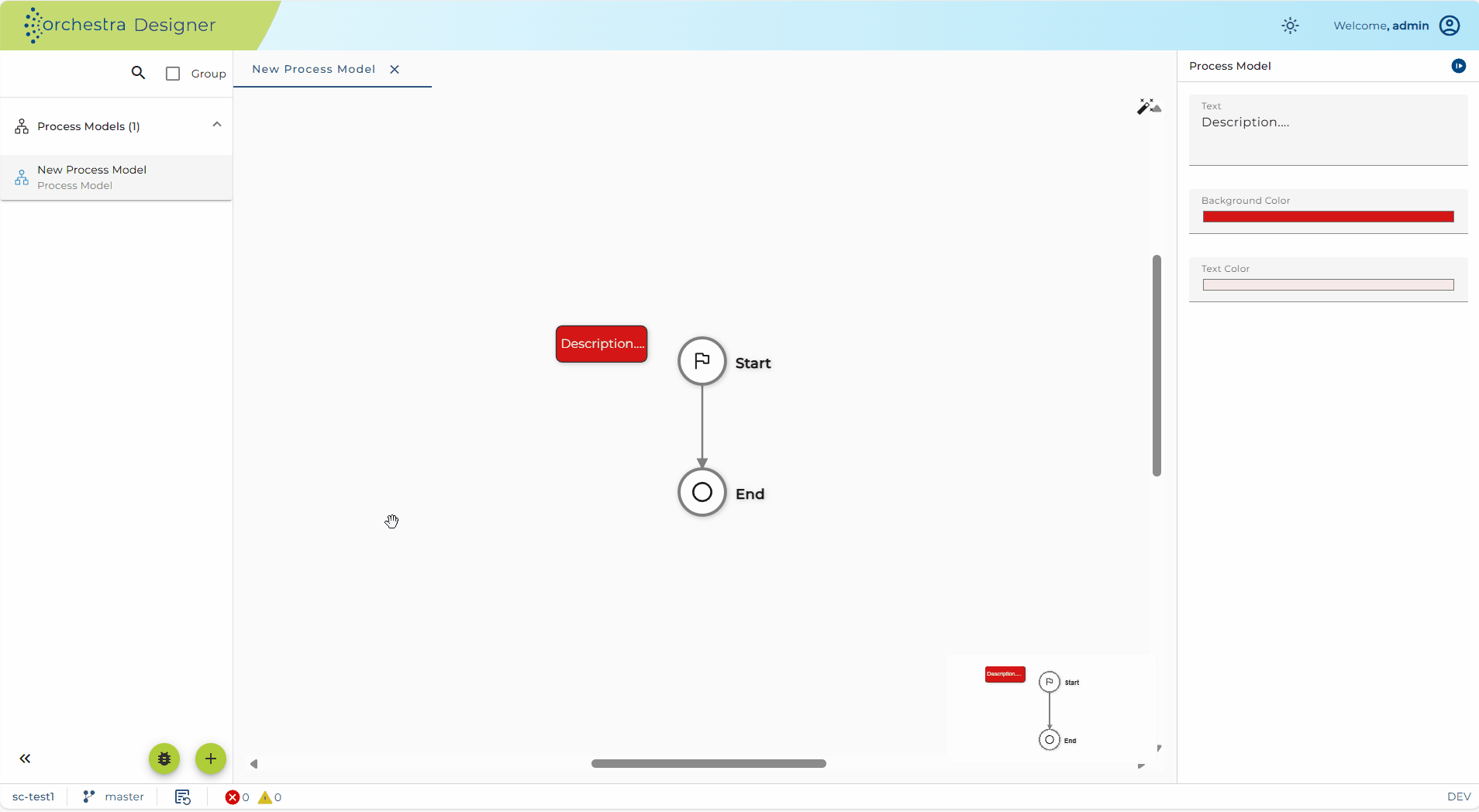Click the green debug bug button
1479x812 pixels.
coord(164,759)
